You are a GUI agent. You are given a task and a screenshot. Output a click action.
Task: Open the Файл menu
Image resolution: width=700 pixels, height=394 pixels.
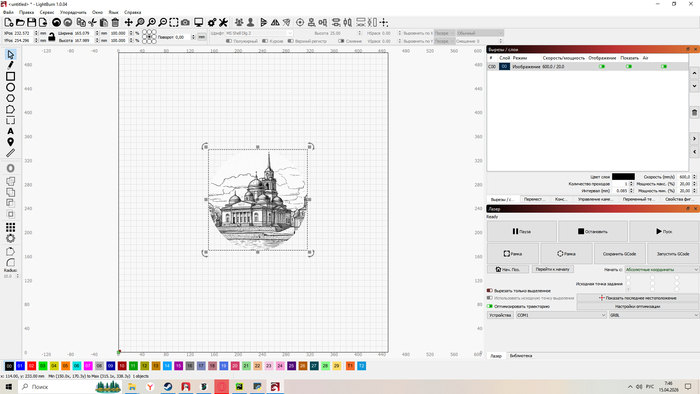pos(8,12)
